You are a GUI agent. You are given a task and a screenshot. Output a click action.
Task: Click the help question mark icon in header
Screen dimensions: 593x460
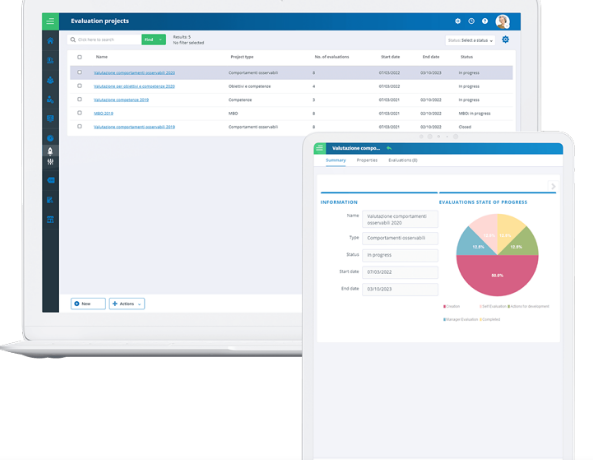pyautogui.click(x=485, y=21)
